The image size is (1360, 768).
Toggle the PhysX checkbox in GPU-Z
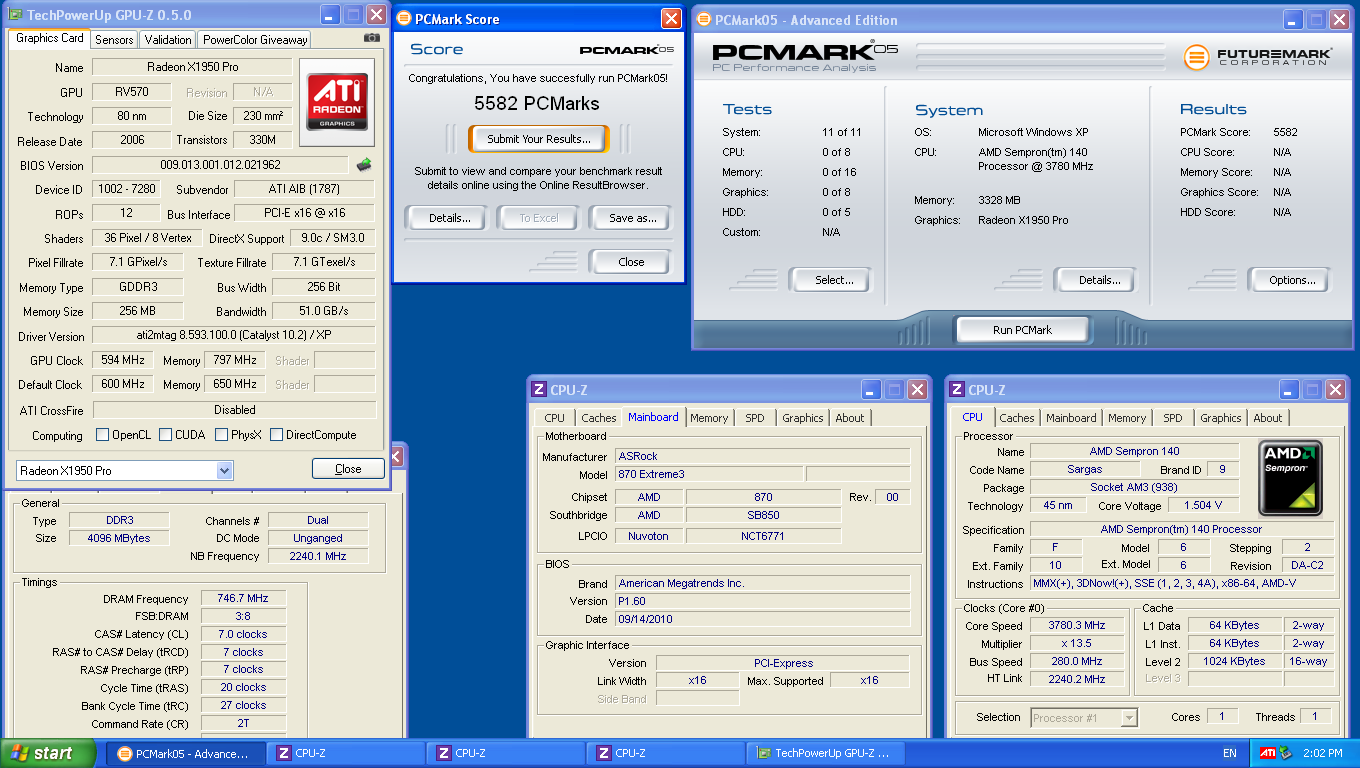point(220,435)
